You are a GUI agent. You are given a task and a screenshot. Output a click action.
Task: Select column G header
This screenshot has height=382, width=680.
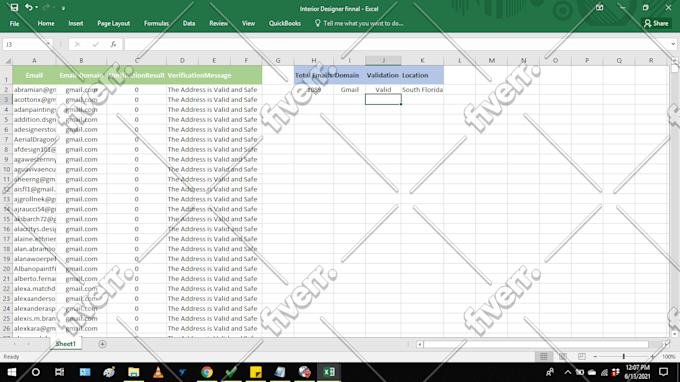tap(278, 61)
